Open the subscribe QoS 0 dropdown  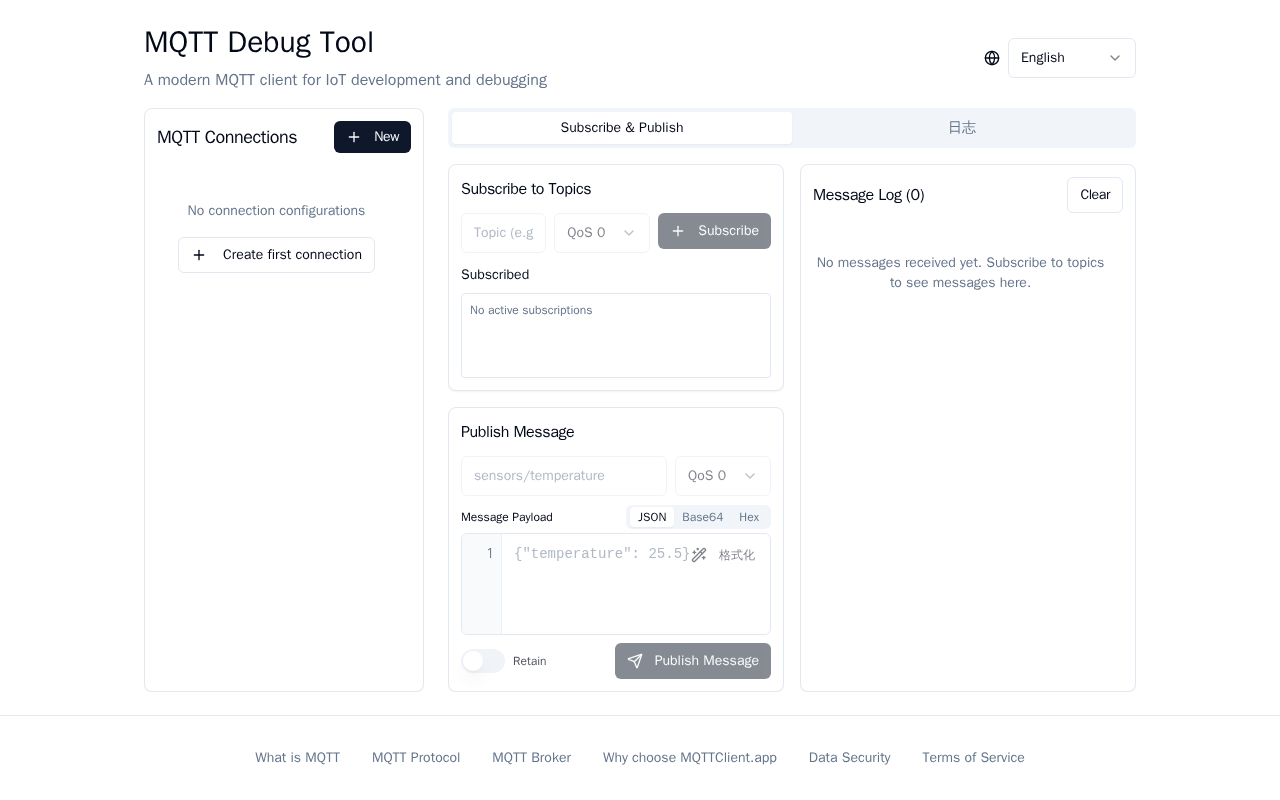pos(602,233)
